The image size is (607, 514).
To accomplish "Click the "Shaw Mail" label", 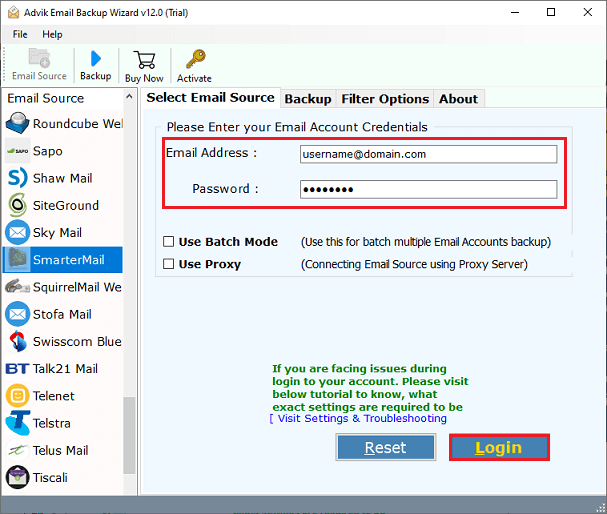I will 62,178.
